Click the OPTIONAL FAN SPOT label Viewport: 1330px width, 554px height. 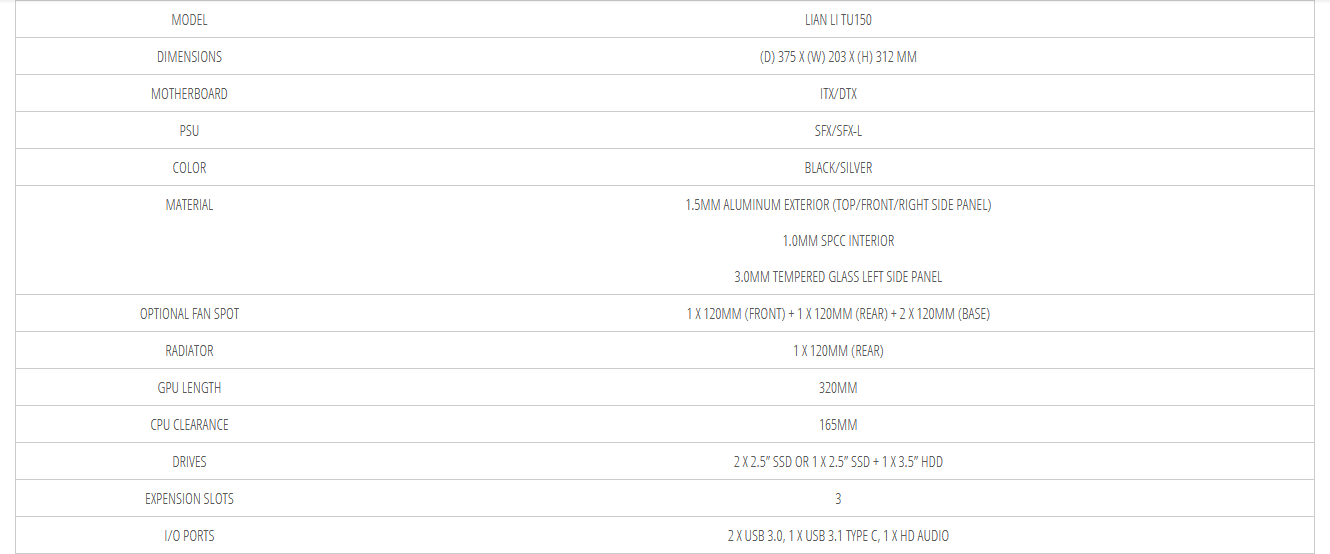click(x=189, y=314)
